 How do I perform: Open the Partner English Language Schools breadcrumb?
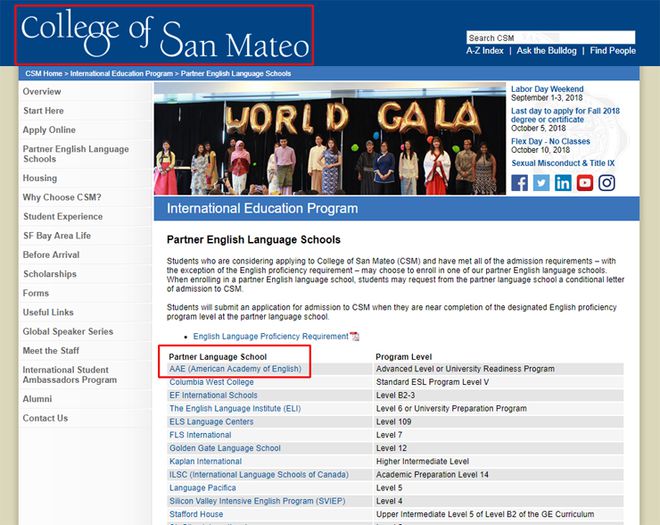pyautogui.click(x=236, y=74)
